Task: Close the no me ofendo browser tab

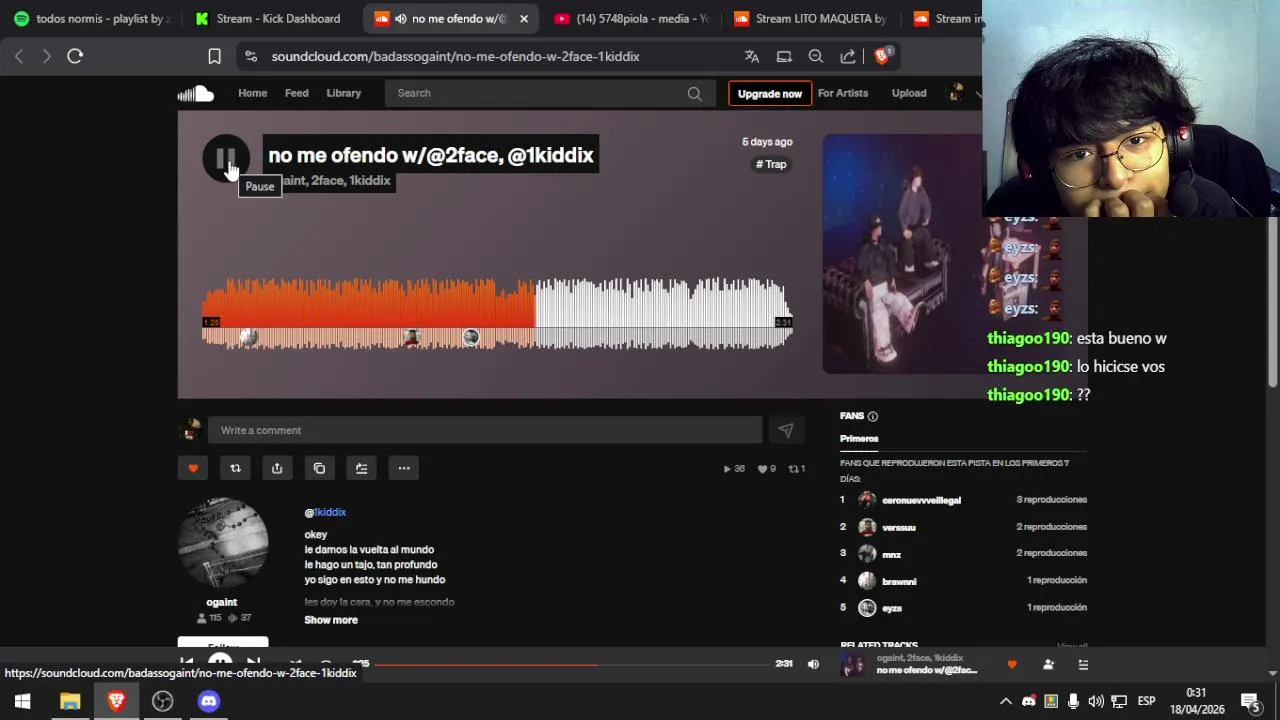Action: pyautogui.click(x=523, y=18)
